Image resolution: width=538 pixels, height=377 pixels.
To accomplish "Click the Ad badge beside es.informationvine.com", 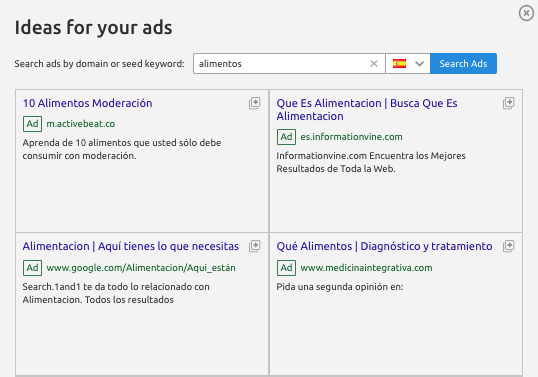I will pyautogui.click(x=286, y=137).
